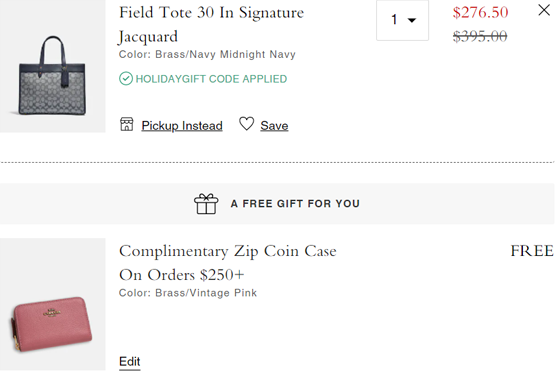Image resolution: width=557 pixels, height=373 pixels.
Task: Click the Pickup Instead link
Action: (182, 125)
